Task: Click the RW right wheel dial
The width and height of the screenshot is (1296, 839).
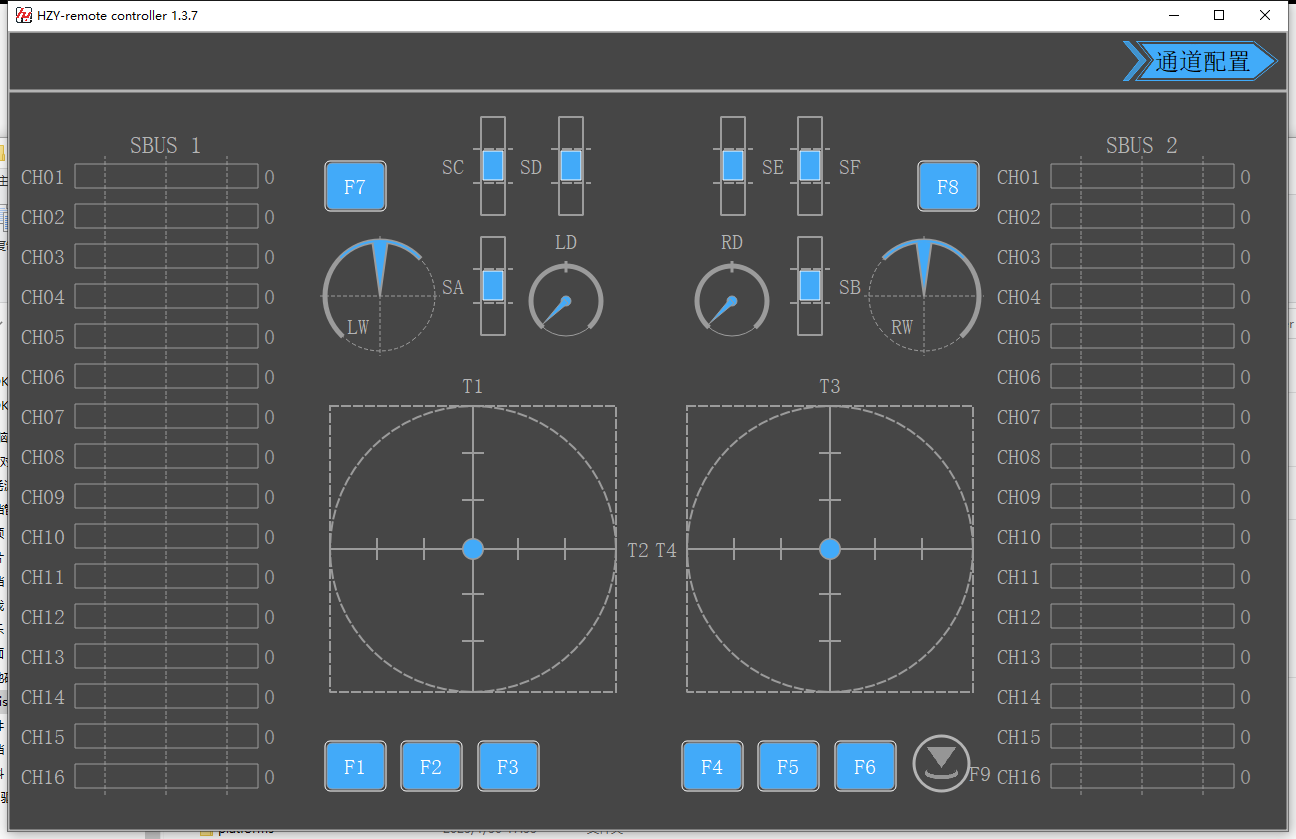Action: pos(924,296)
